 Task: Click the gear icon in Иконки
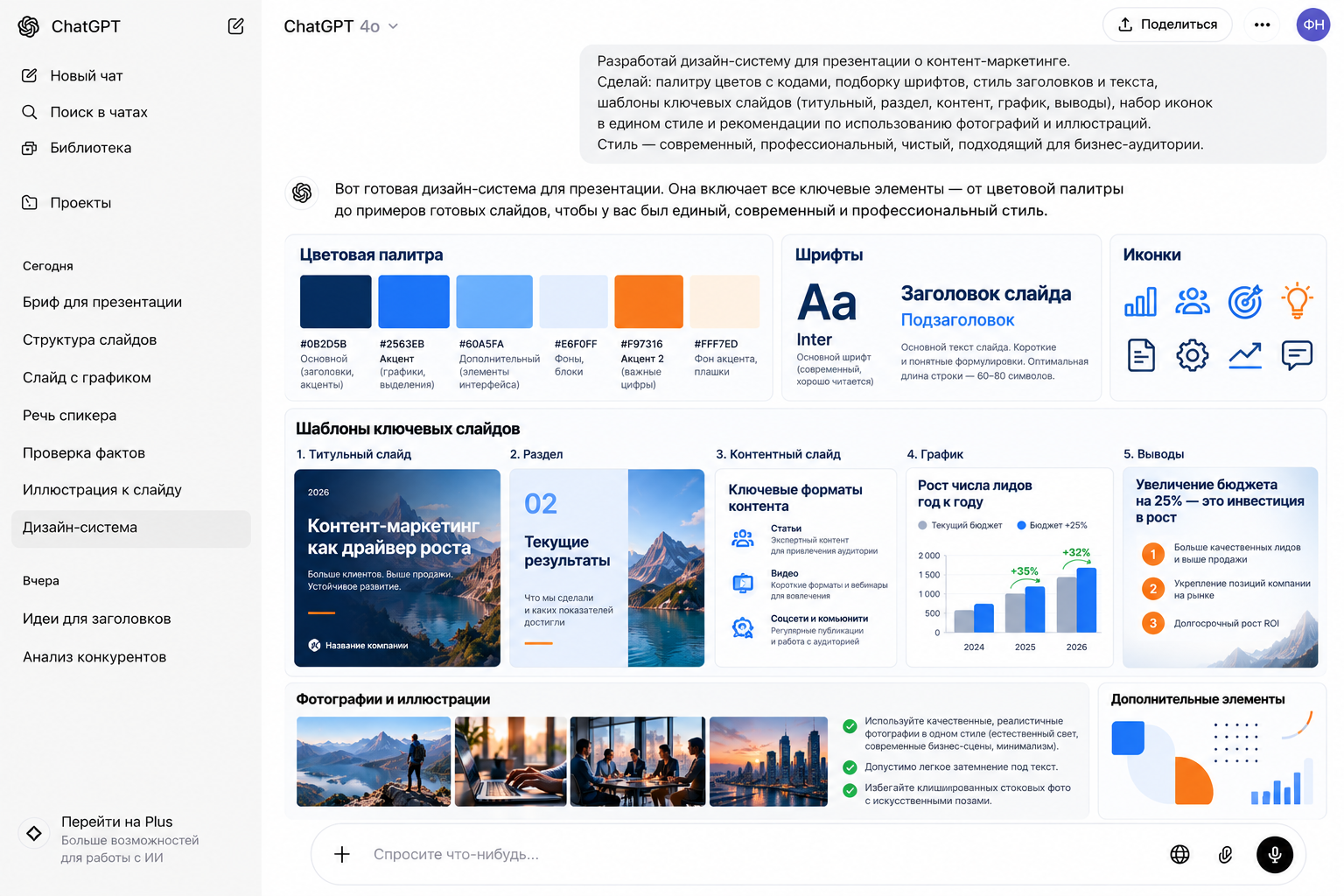click(1193, 355)
